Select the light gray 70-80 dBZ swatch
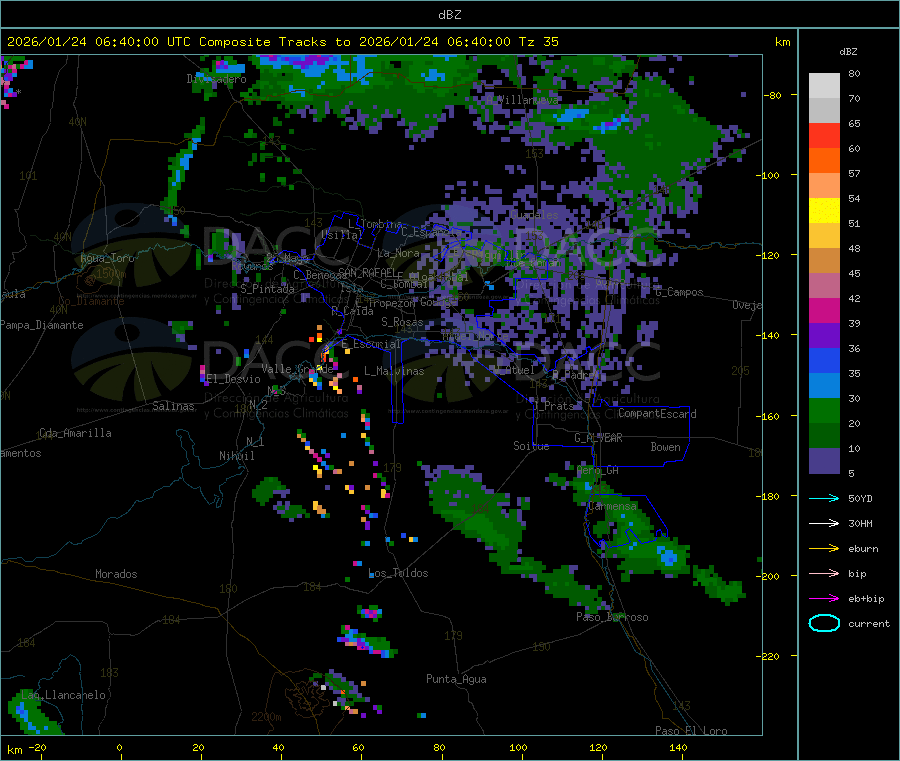900x761 pixels. coord(824,86)
